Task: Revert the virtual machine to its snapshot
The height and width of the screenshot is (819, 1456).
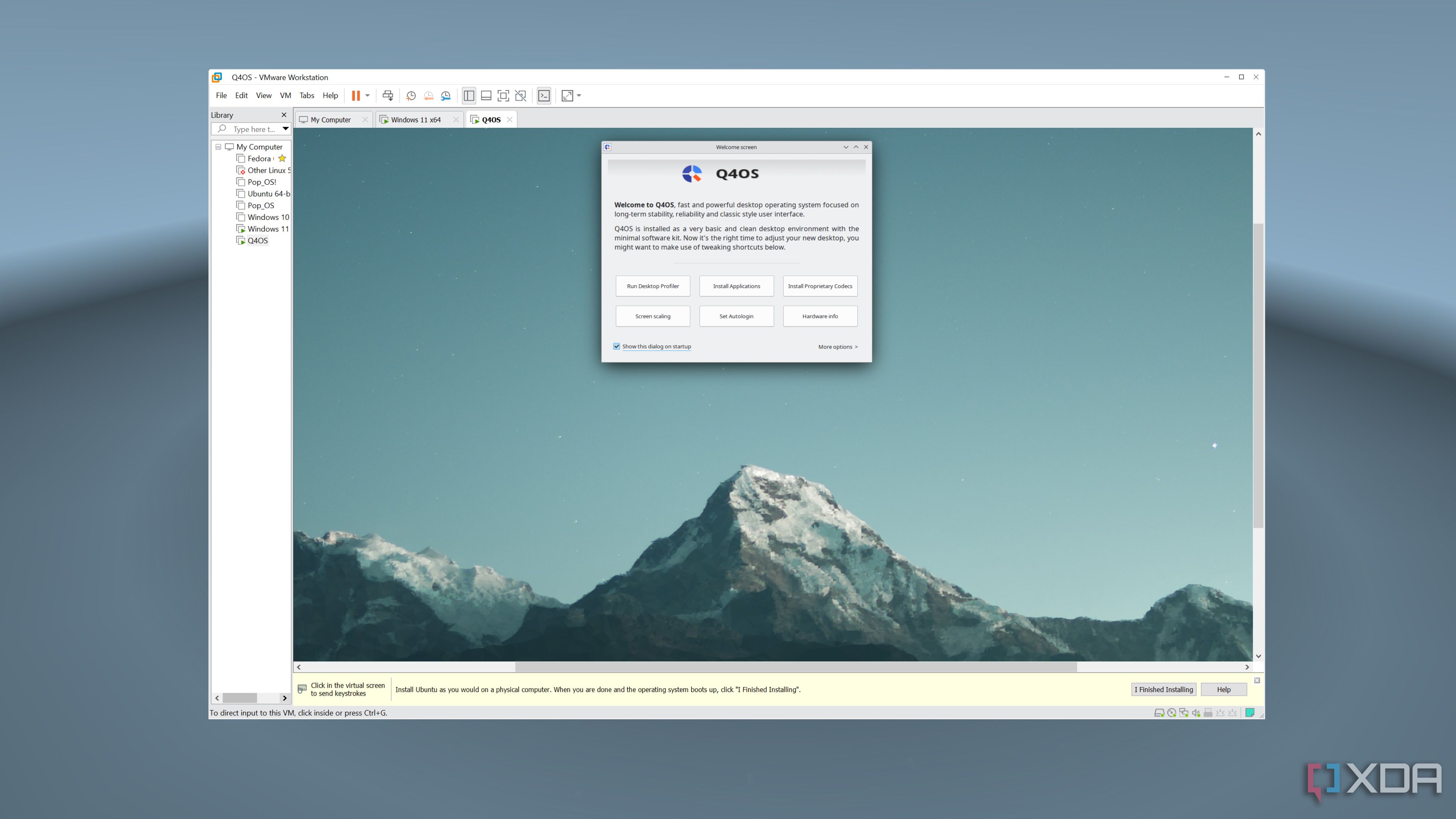Action: pos(428,96)
